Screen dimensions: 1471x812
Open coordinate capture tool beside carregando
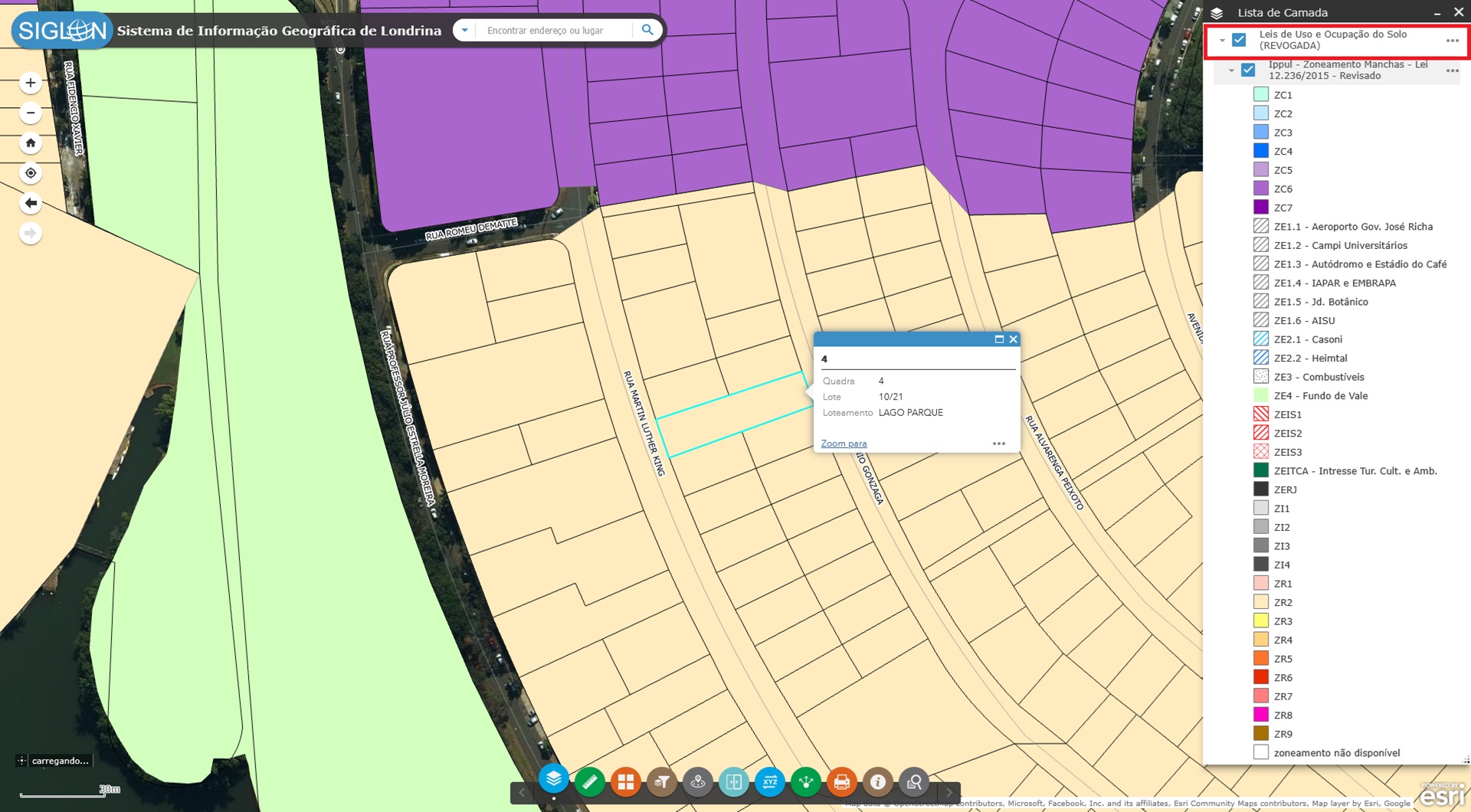(x=21, y=761)
